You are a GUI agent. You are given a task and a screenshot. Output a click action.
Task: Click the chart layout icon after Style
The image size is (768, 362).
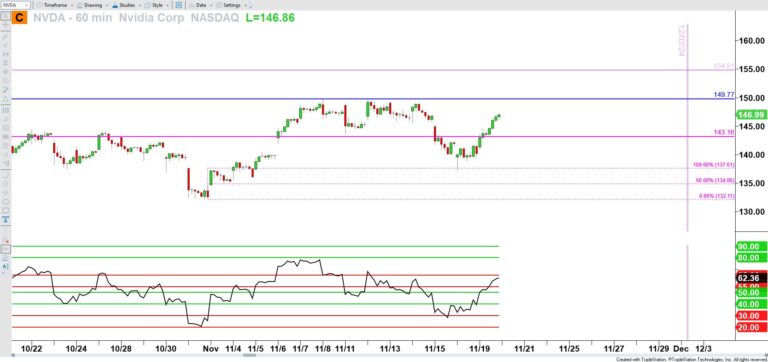[179, 5]
